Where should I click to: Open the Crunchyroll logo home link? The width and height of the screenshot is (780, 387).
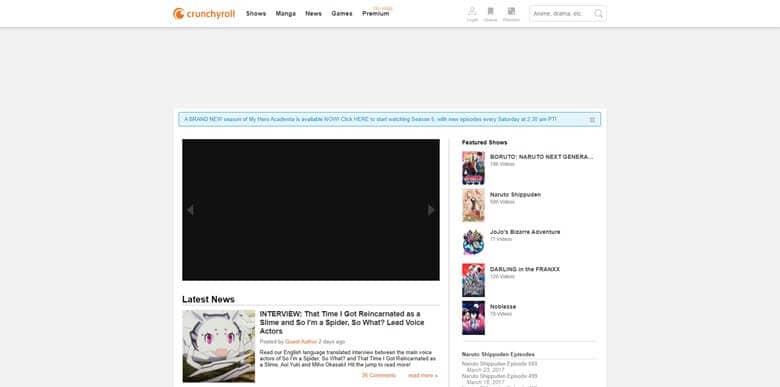click(x=204, y=14)
